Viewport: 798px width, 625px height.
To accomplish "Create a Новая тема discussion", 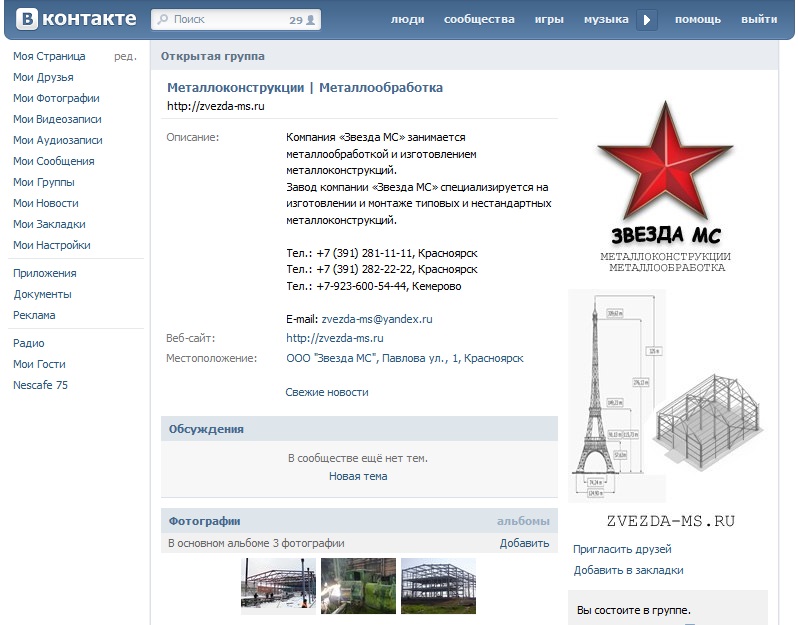I will pyautogui.click(x=358, y=476).
